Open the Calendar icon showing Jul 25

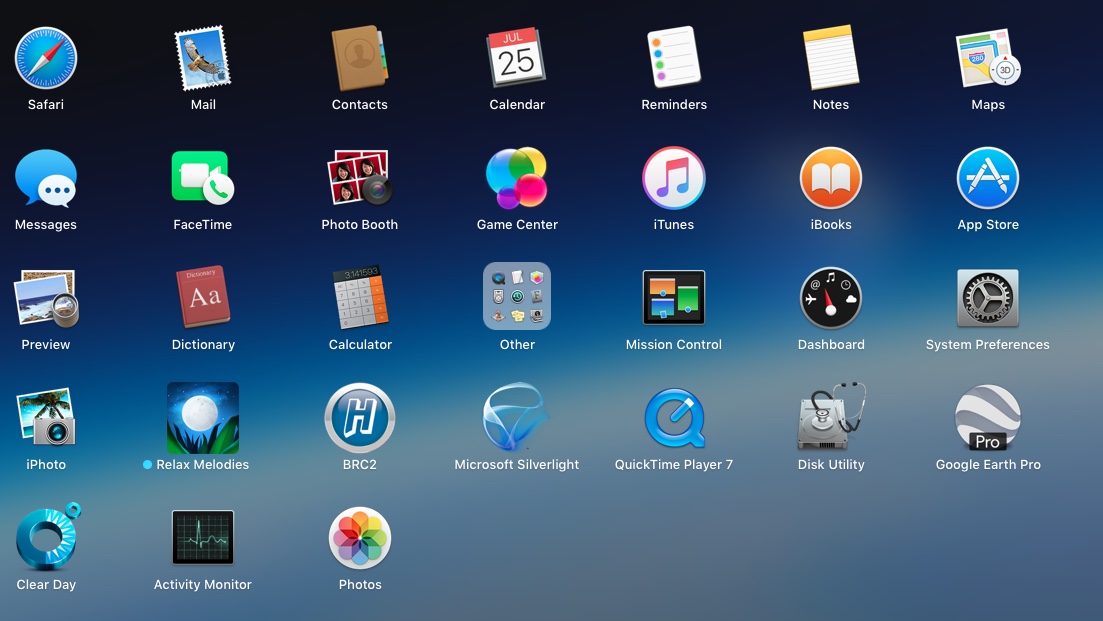click(x=516, y=58)
